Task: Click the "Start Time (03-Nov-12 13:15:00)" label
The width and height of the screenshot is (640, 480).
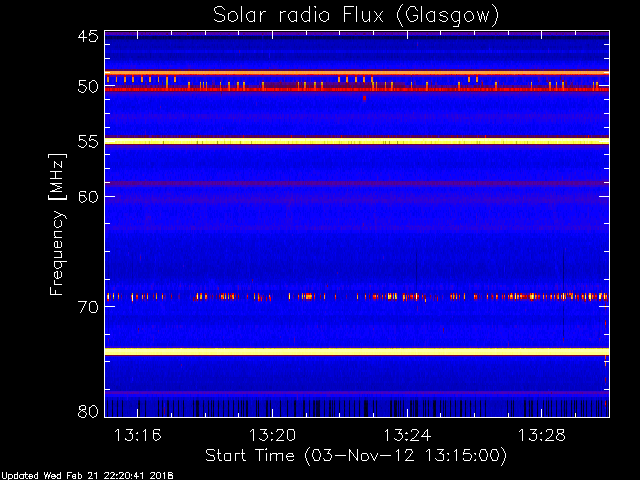Action: [356, 455]
